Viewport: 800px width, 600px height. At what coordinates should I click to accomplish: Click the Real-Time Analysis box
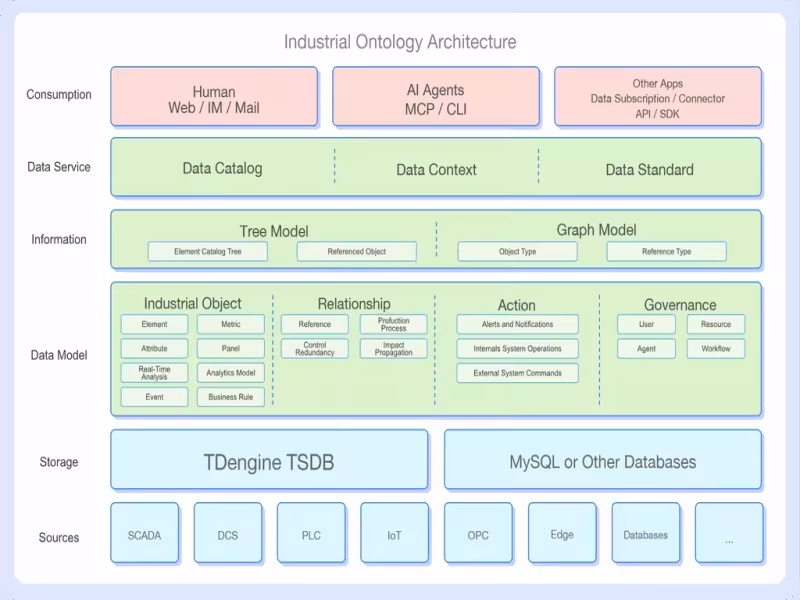[x=154, y=373]
